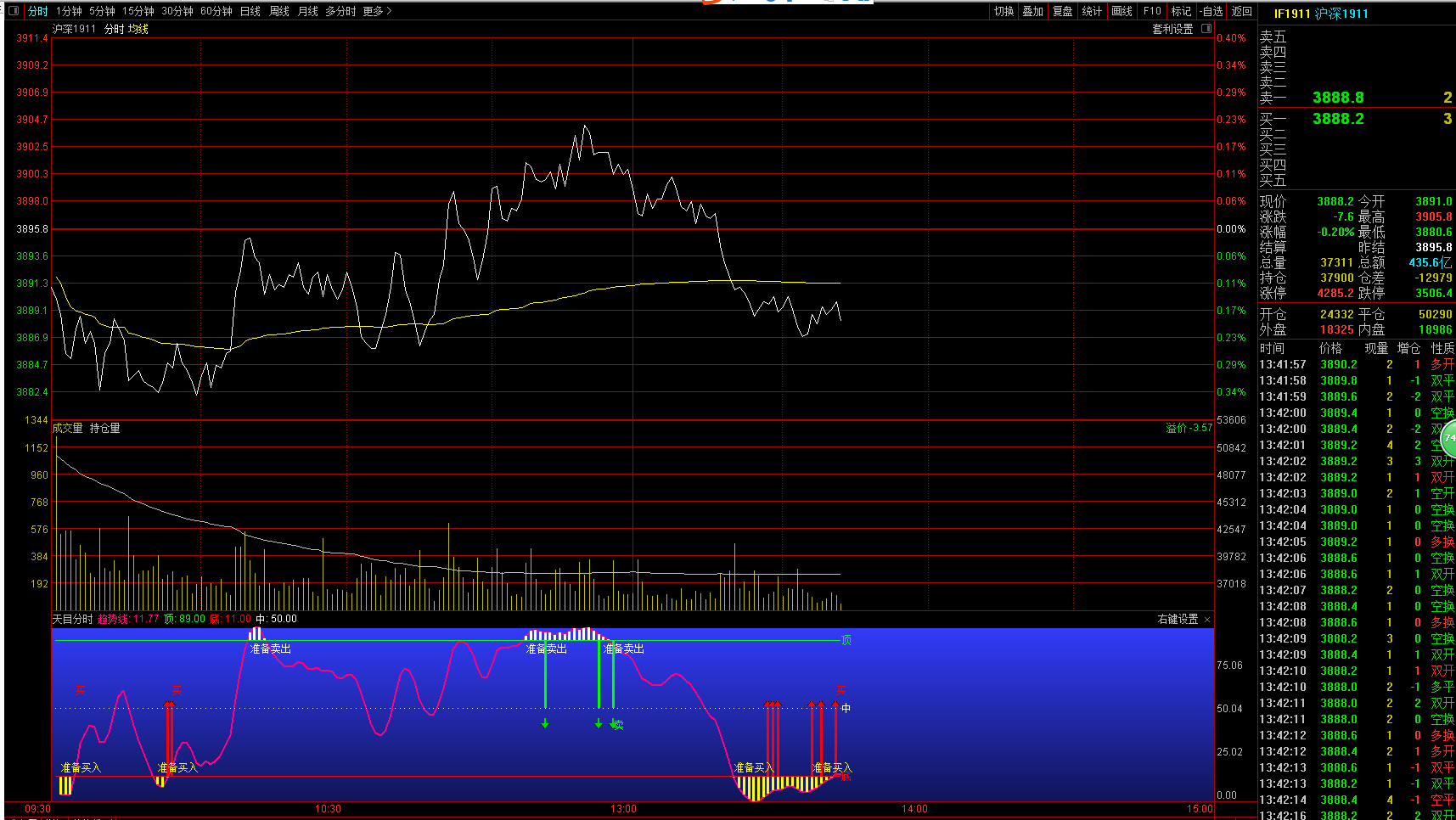Open 套利设置 arbitrage settings

coord(1172,29)
